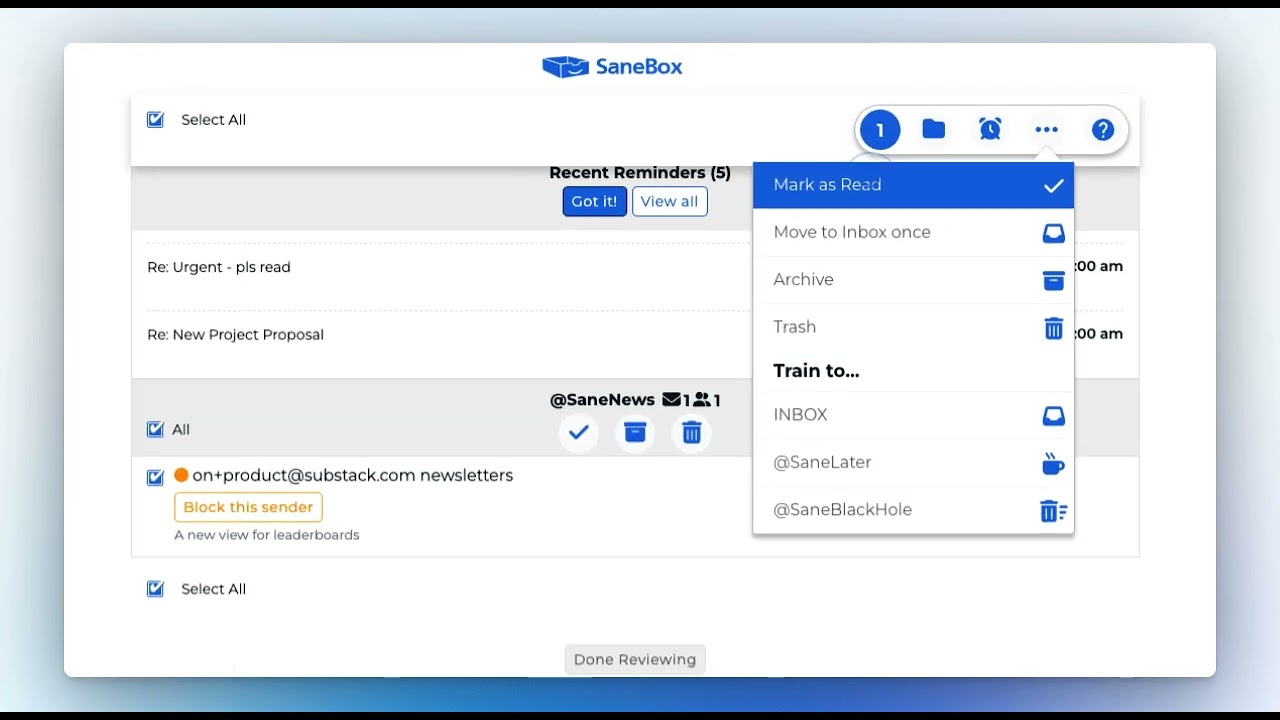
Task: Train to @SaneLater menu option
Action: tap(913, 463)
